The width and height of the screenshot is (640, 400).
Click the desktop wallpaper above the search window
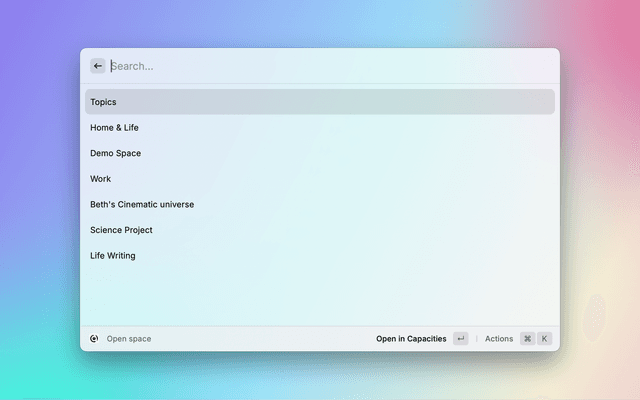pyautogui.click(x=320, y=22)
